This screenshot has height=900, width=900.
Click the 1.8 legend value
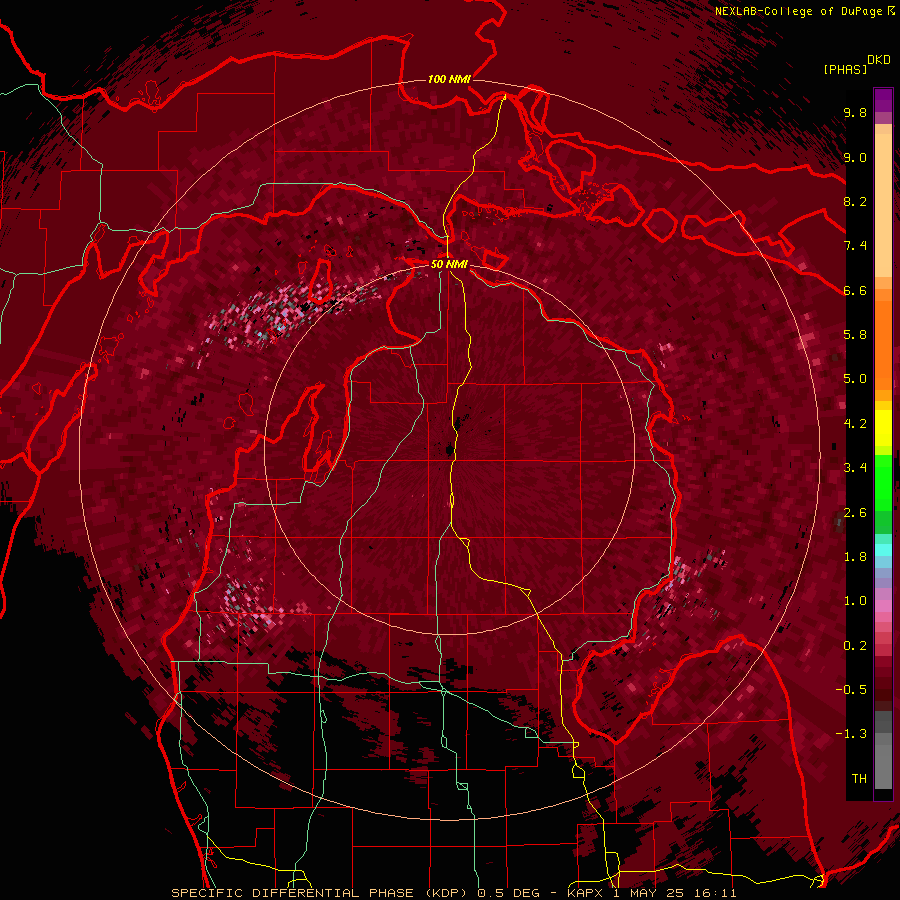[x=855, y=557]
